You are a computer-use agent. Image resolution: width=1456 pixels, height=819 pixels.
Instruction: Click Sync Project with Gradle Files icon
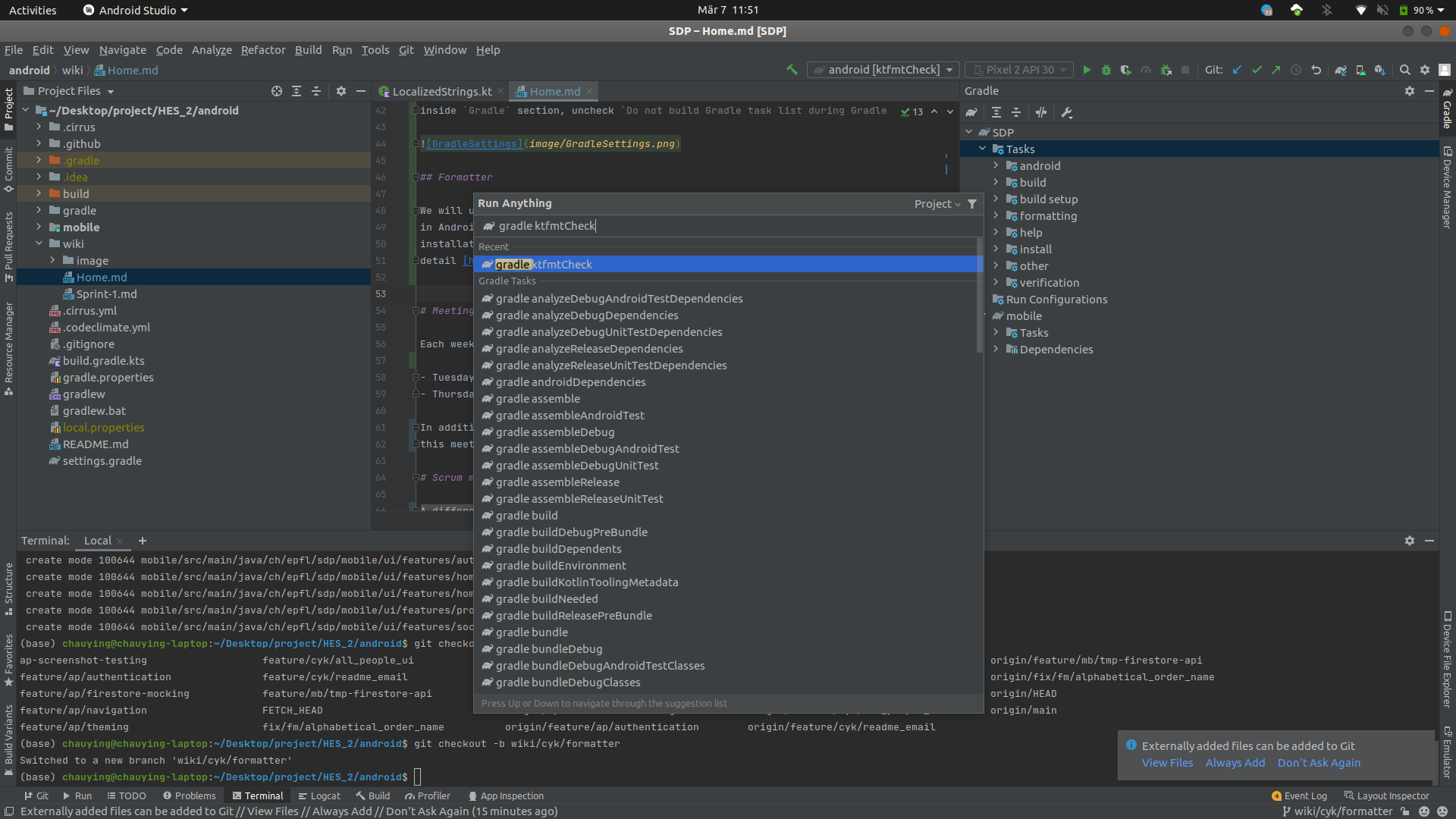pyautogui.click(x=1341, y=70)
